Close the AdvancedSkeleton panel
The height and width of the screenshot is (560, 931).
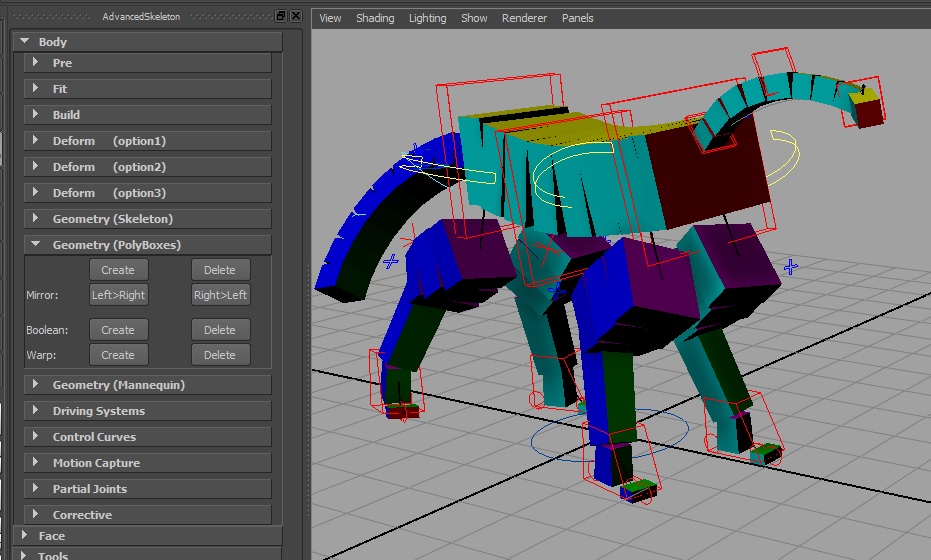(296, 16)
